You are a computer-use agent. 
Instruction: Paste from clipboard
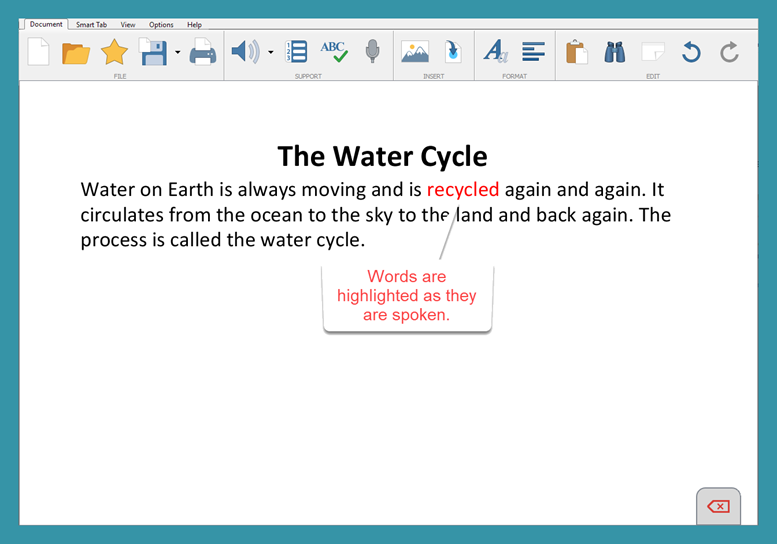576,52
